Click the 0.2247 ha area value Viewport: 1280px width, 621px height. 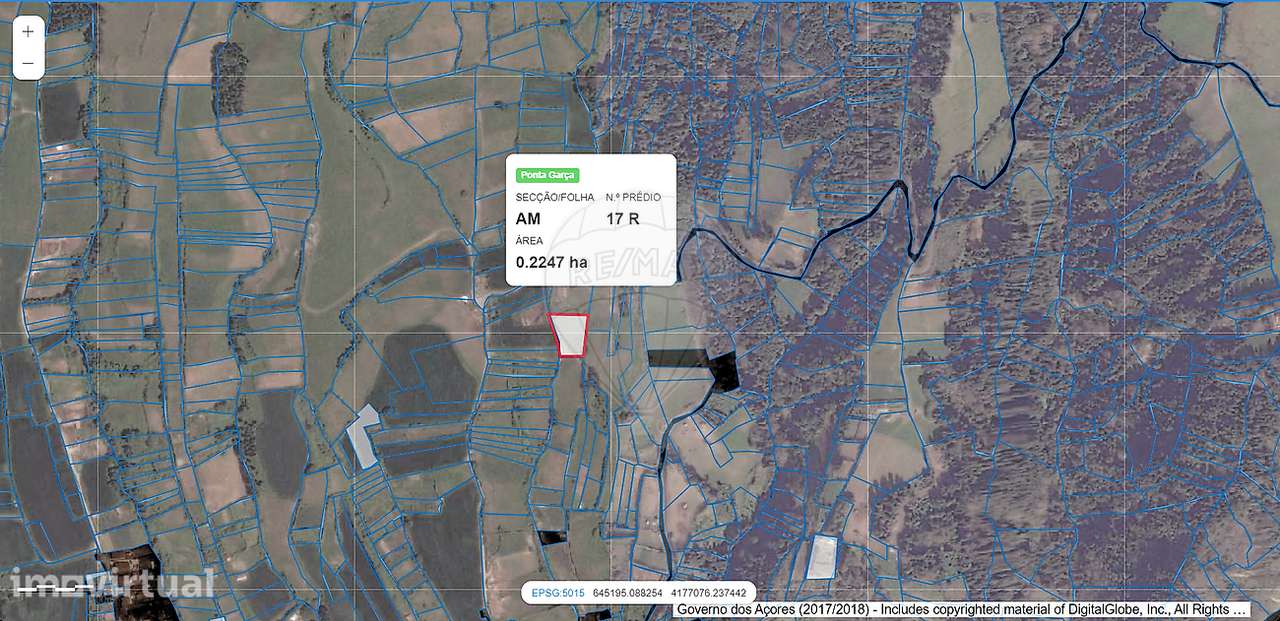pos(552,262)
